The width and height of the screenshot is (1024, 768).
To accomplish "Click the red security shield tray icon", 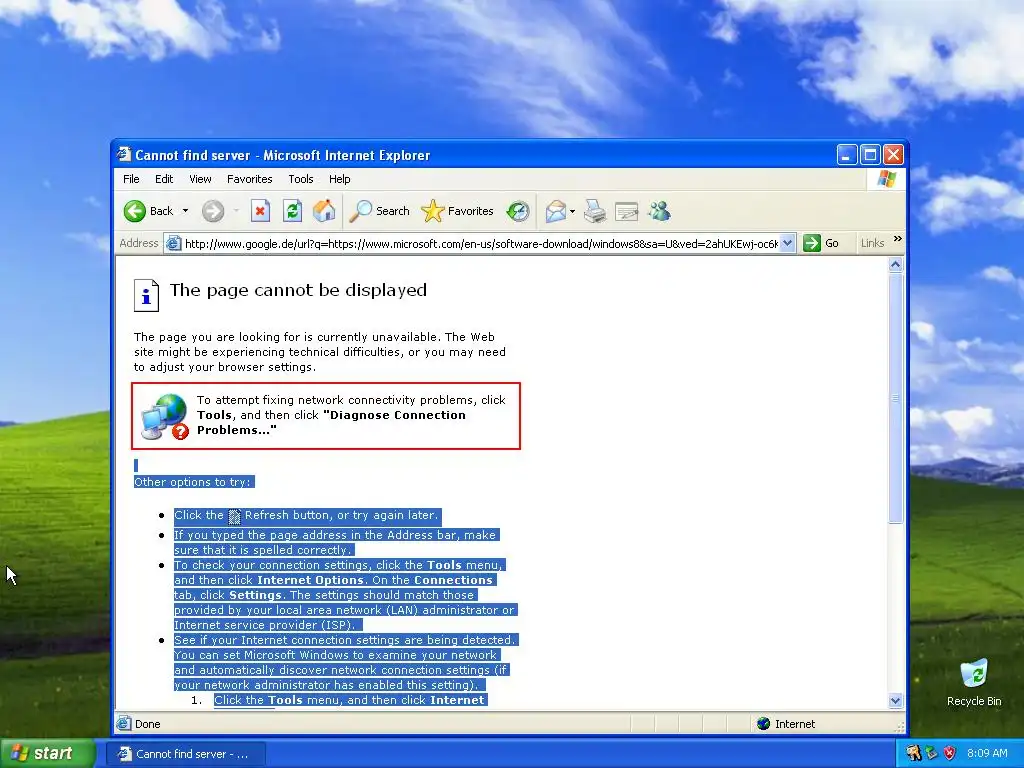I will [950, 753].
